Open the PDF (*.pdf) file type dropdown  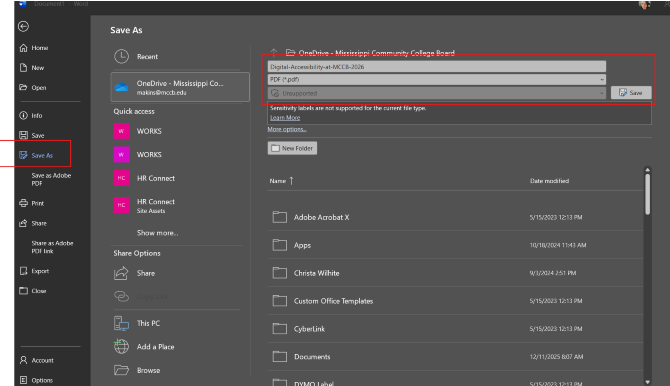pyautogui.click(x=437, y=80)
